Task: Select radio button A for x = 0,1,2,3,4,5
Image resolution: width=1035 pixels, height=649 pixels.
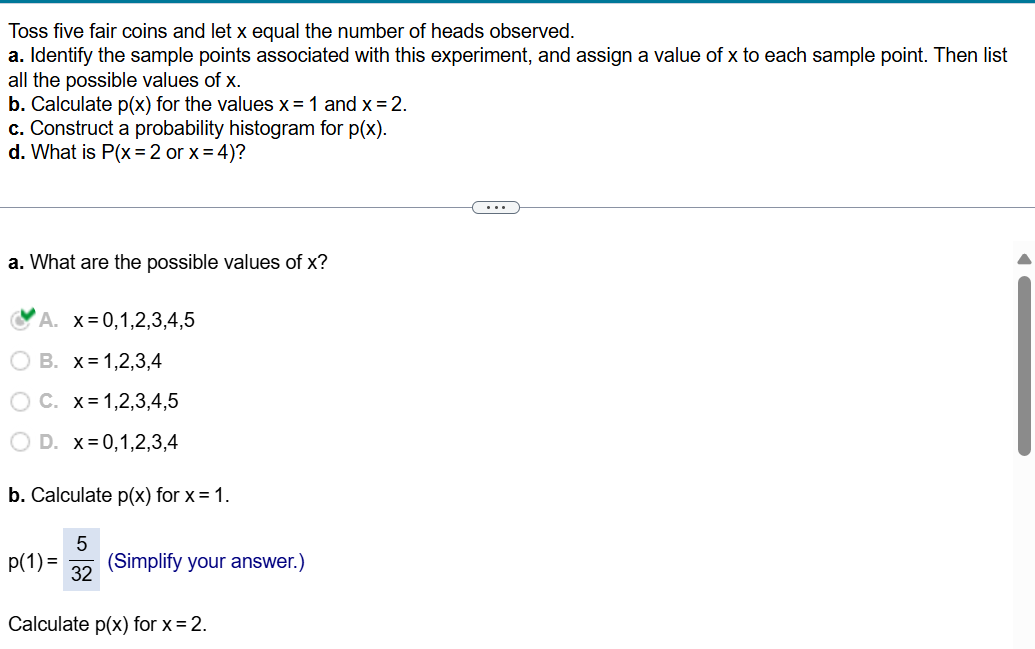Action: pos(20,320)
